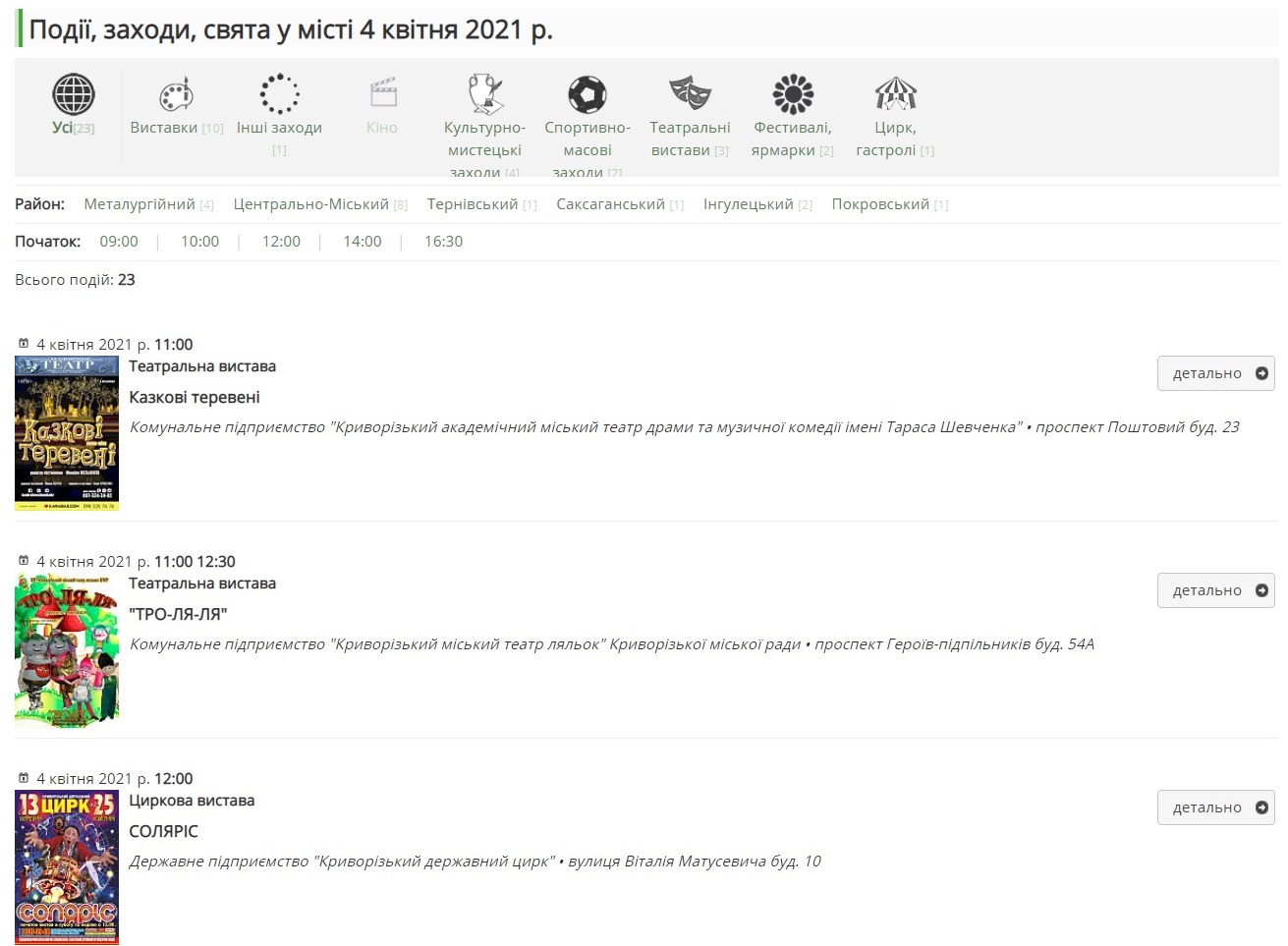Click the page heading about 4 квітня events
Viewport: 1288px width, 946px height.
291,29
